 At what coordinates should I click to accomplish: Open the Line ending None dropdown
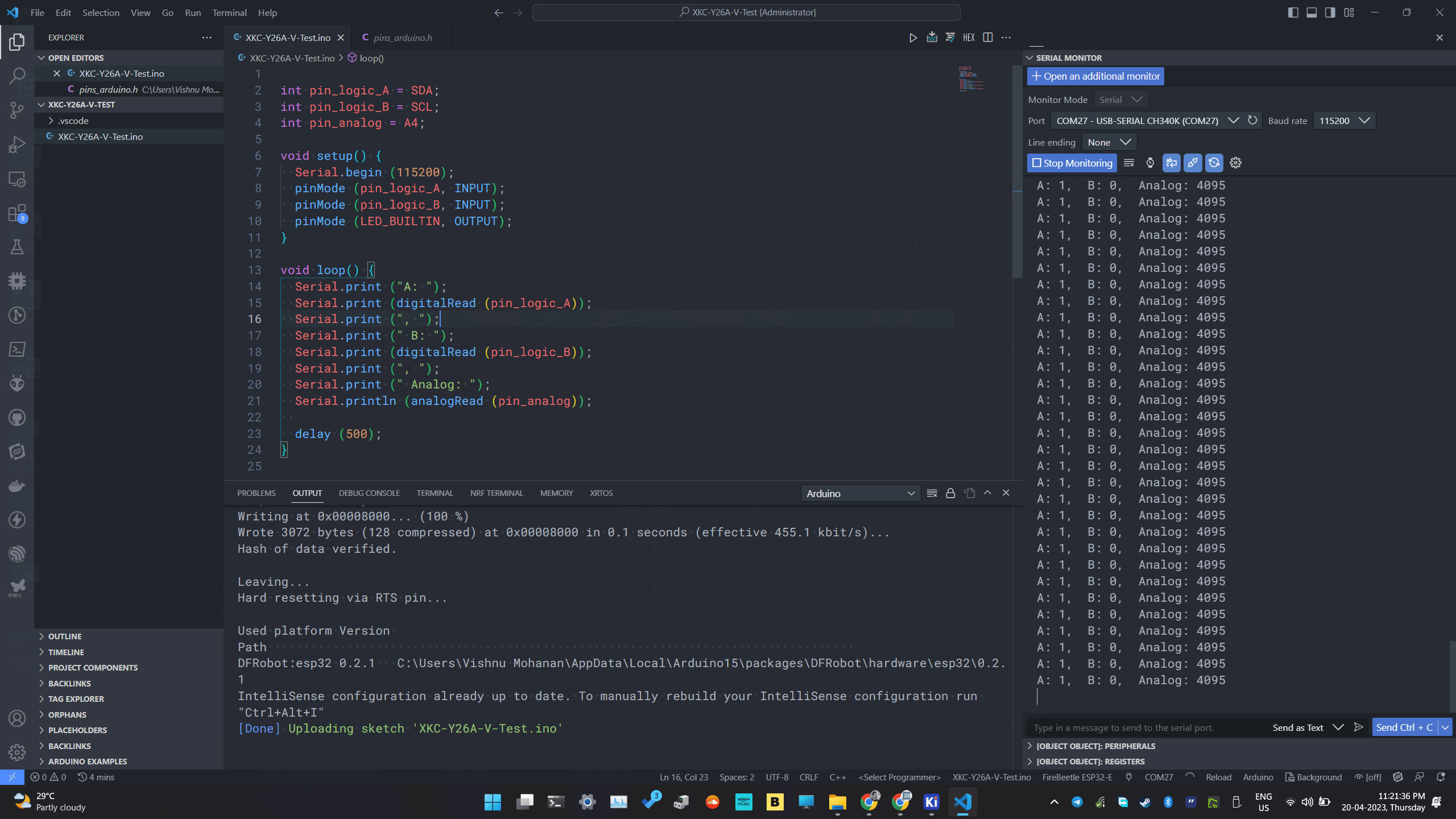1109,142
